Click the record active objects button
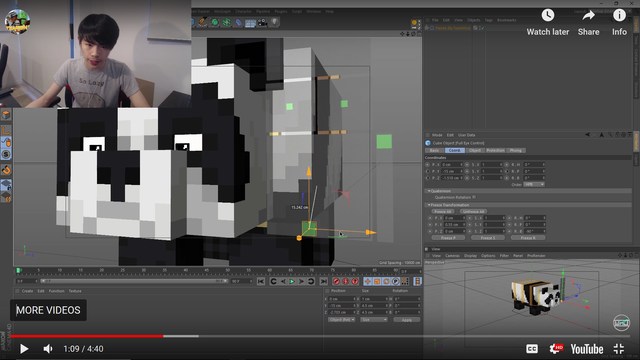 click(x=336, y=282)
